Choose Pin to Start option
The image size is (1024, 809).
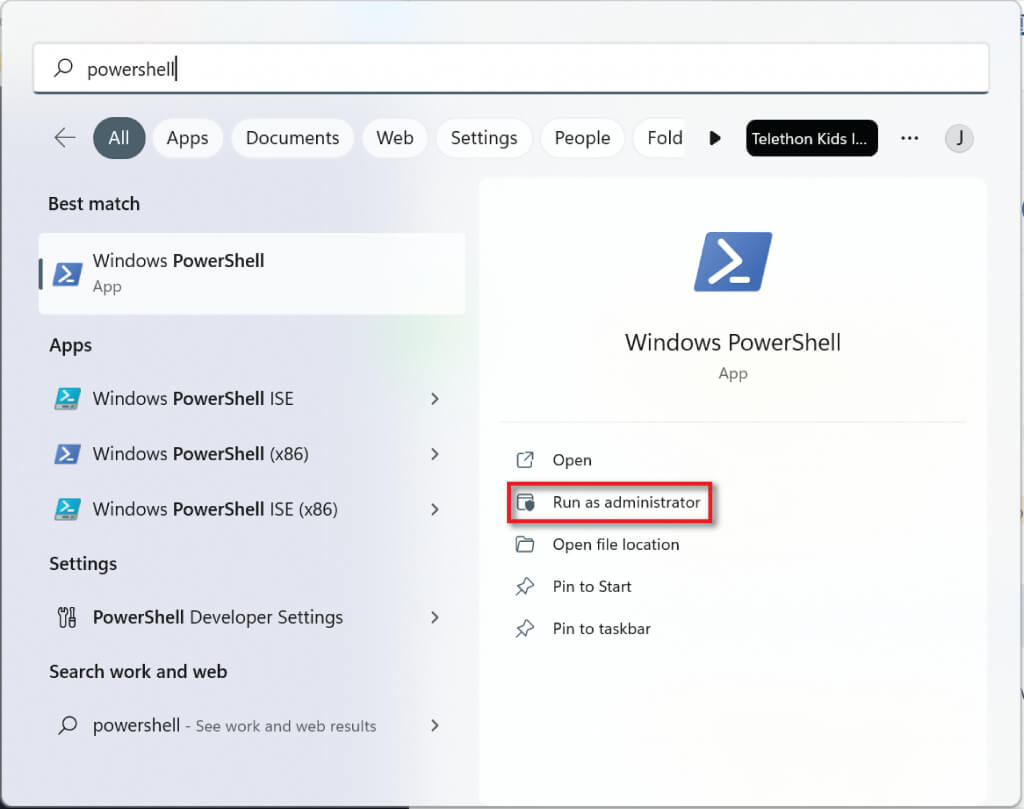tap(591, 586)
